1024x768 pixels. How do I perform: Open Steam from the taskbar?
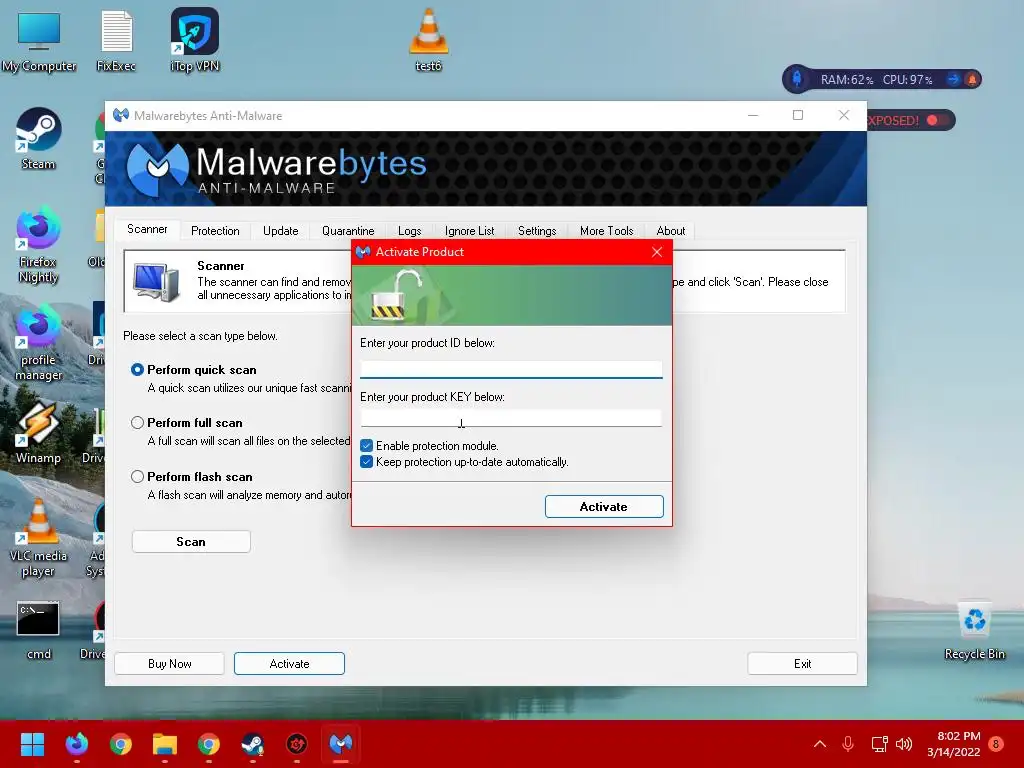[253, 744]
